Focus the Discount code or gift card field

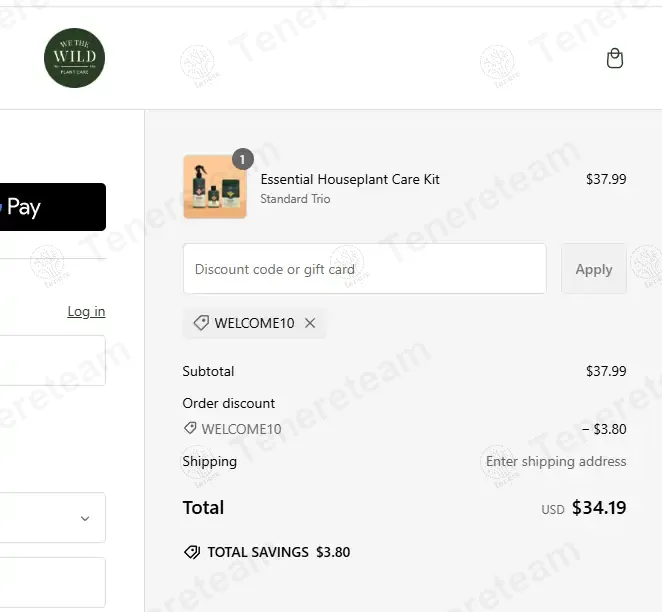[x=364, y=269]
